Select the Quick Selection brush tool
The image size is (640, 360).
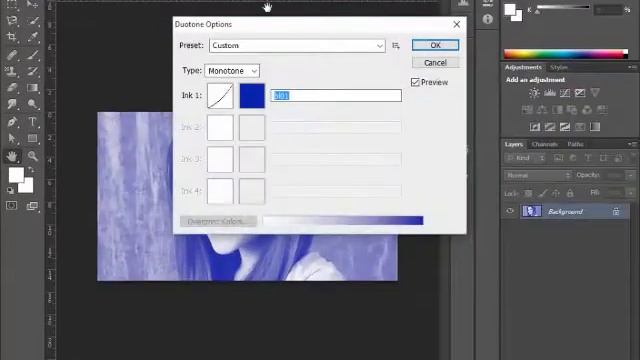point(33,20)
